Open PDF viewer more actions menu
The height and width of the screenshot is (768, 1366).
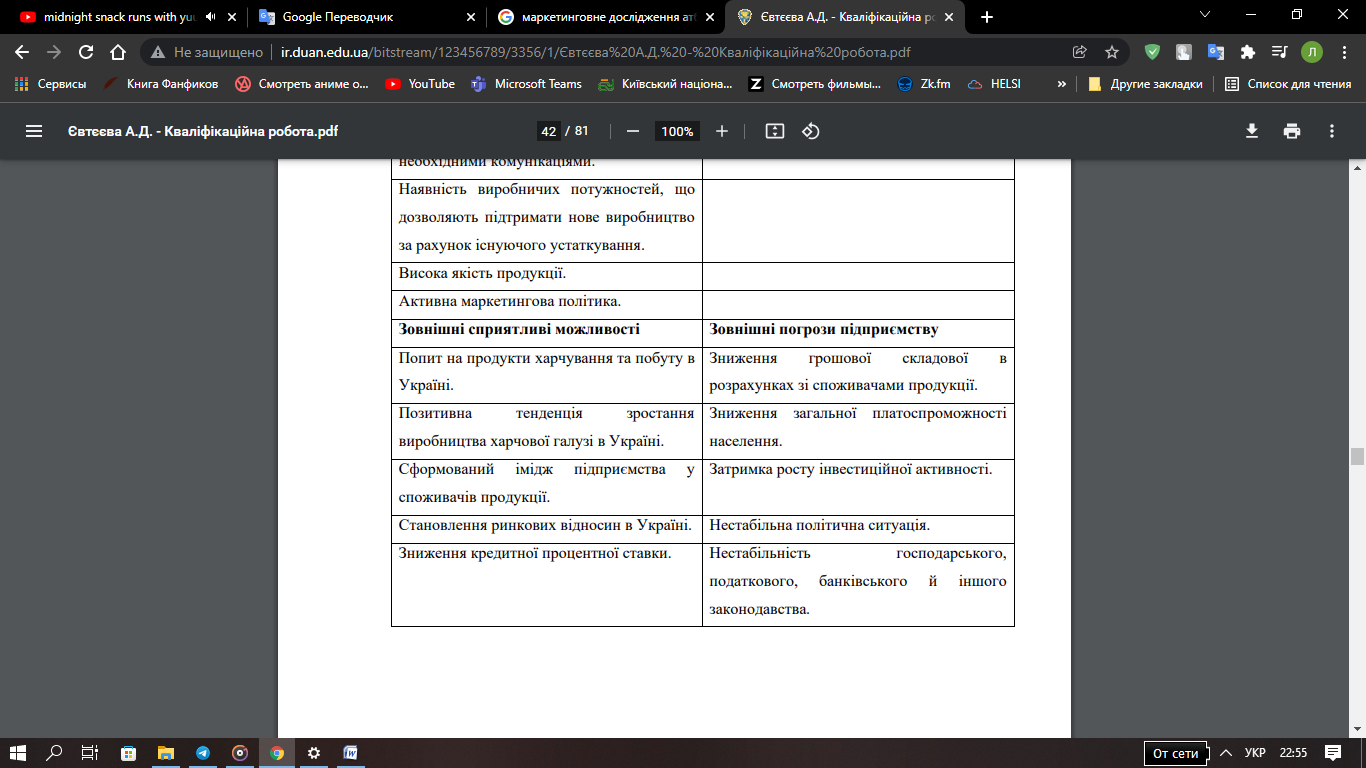[x=1332, y=131]
